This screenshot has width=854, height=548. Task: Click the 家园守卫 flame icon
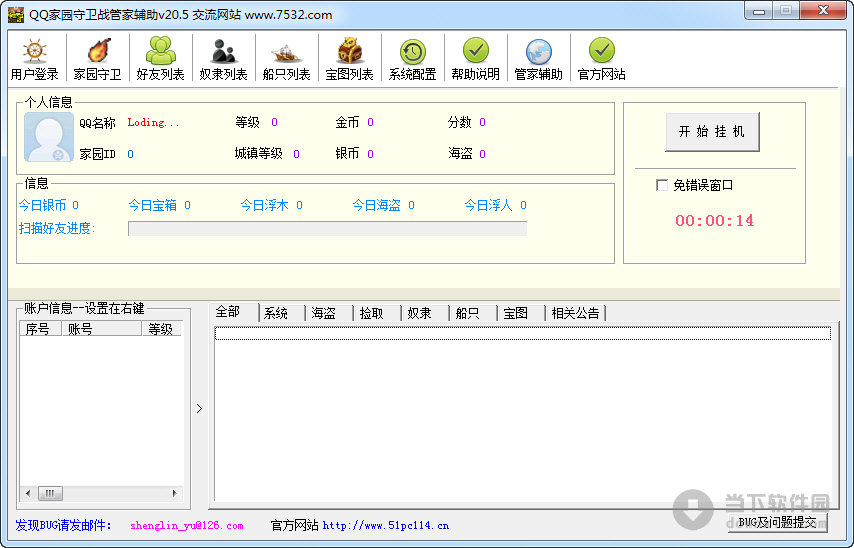click(97, 60)
